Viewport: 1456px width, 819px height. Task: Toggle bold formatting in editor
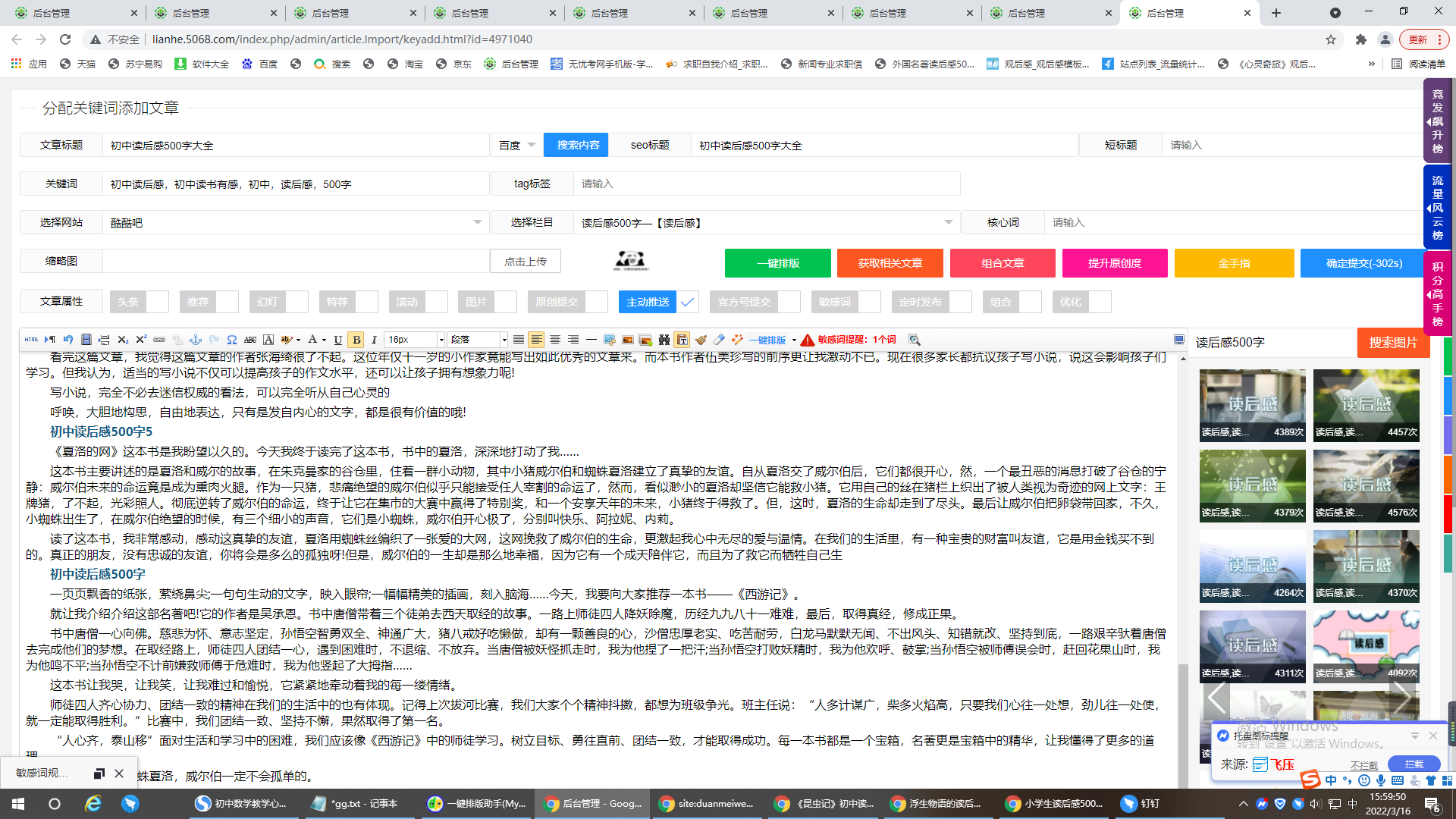click(x=356, y=340)
